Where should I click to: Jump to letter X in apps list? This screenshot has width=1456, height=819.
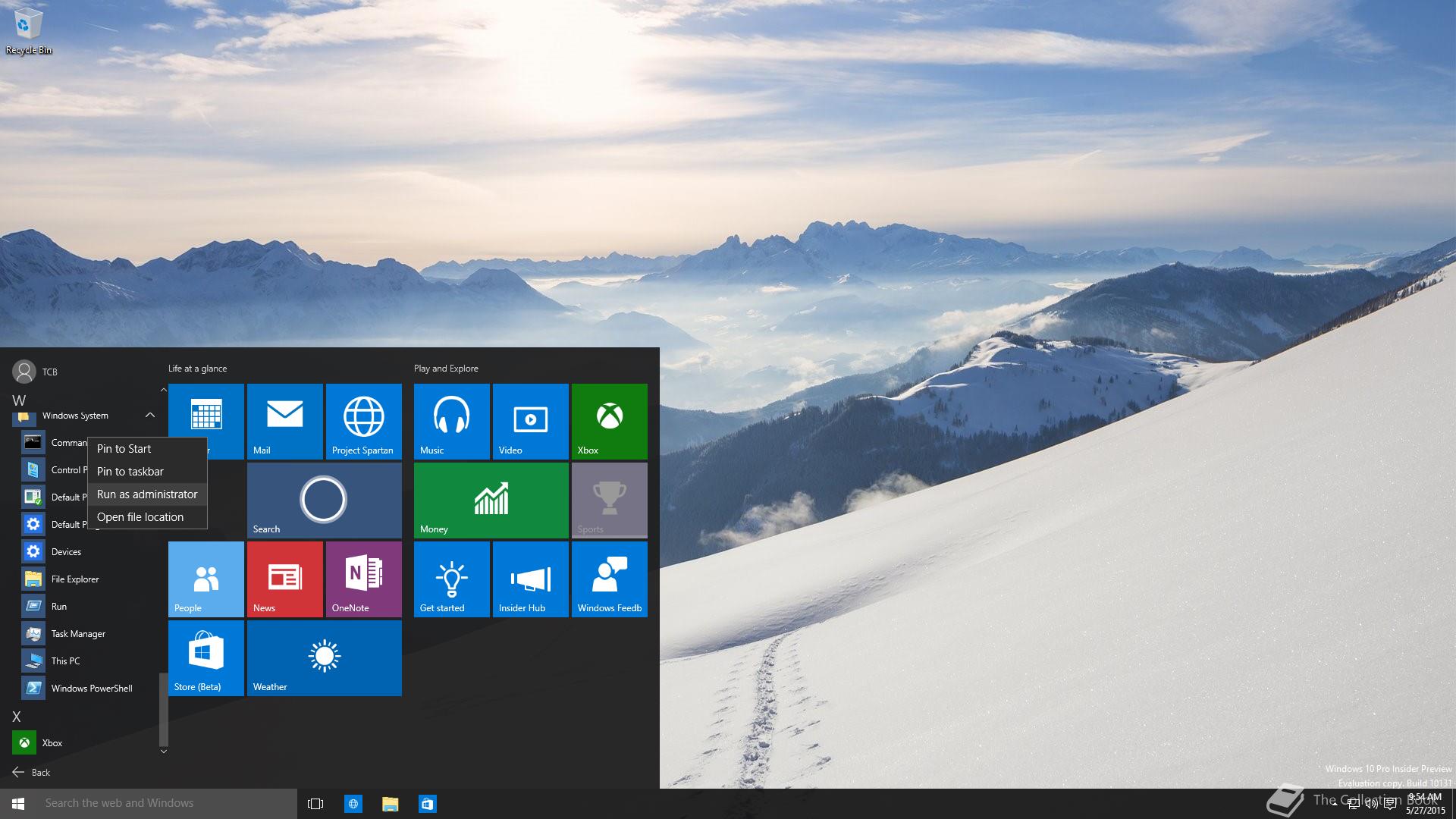pyautogui.click(x=17, y=717)
